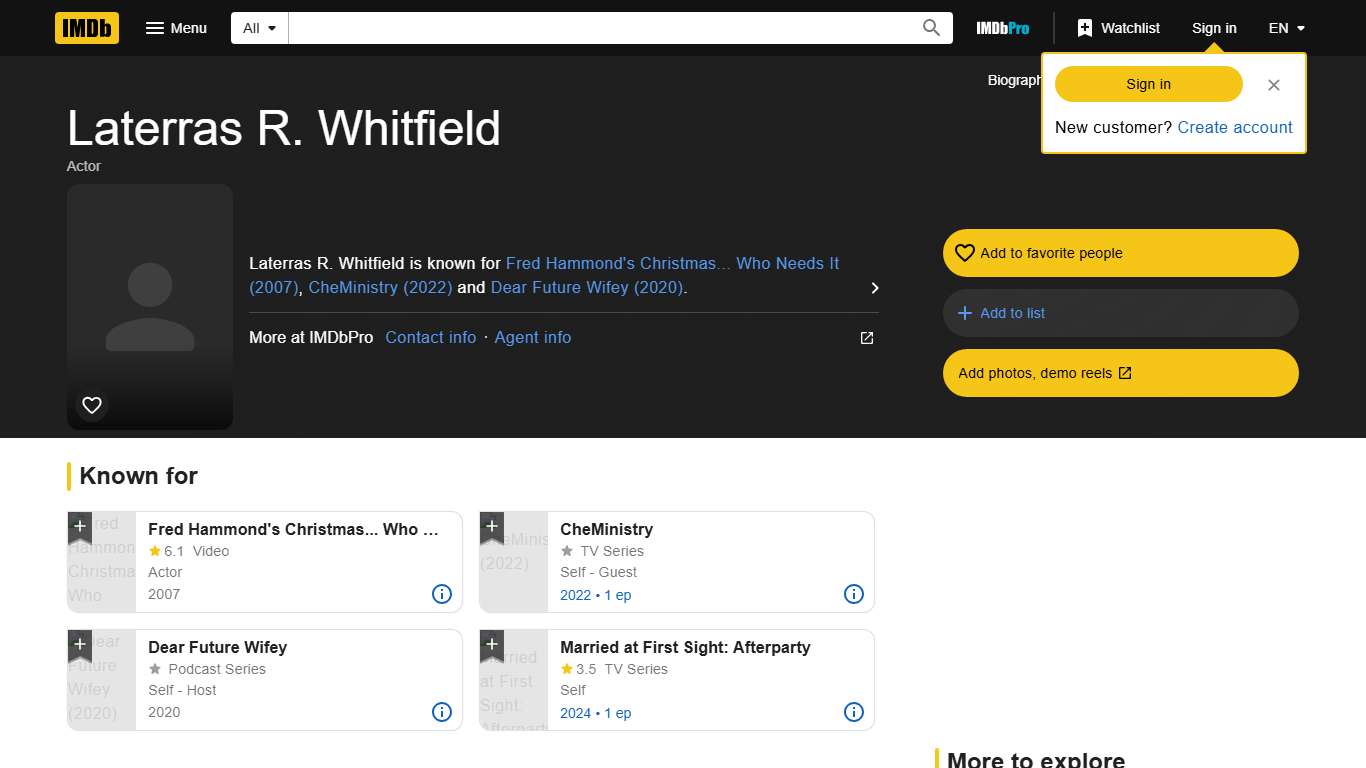Add Dear Future Wifey to watchlist ribbon
Image resolution: width=1366 pixels, height=768 pixels.
tap(80, 645)
